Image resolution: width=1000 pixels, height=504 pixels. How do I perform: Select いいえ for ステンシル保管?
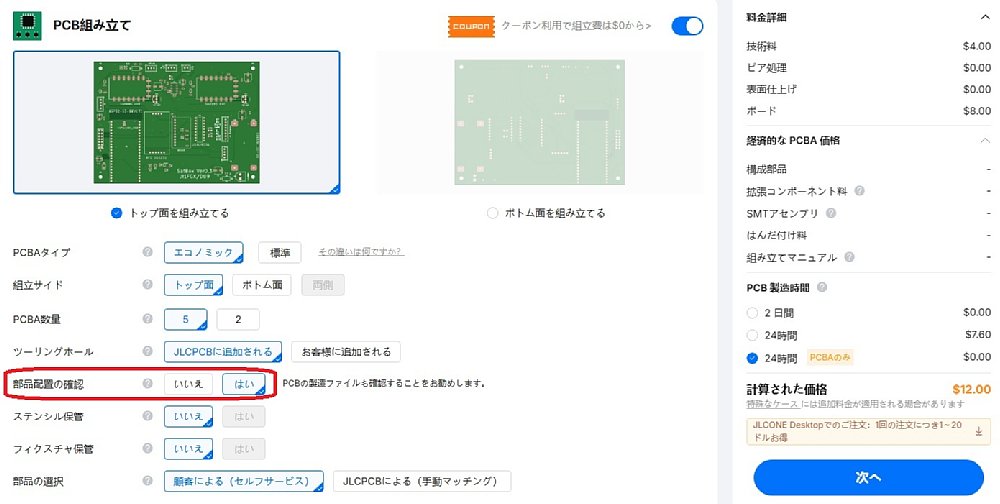188,417
